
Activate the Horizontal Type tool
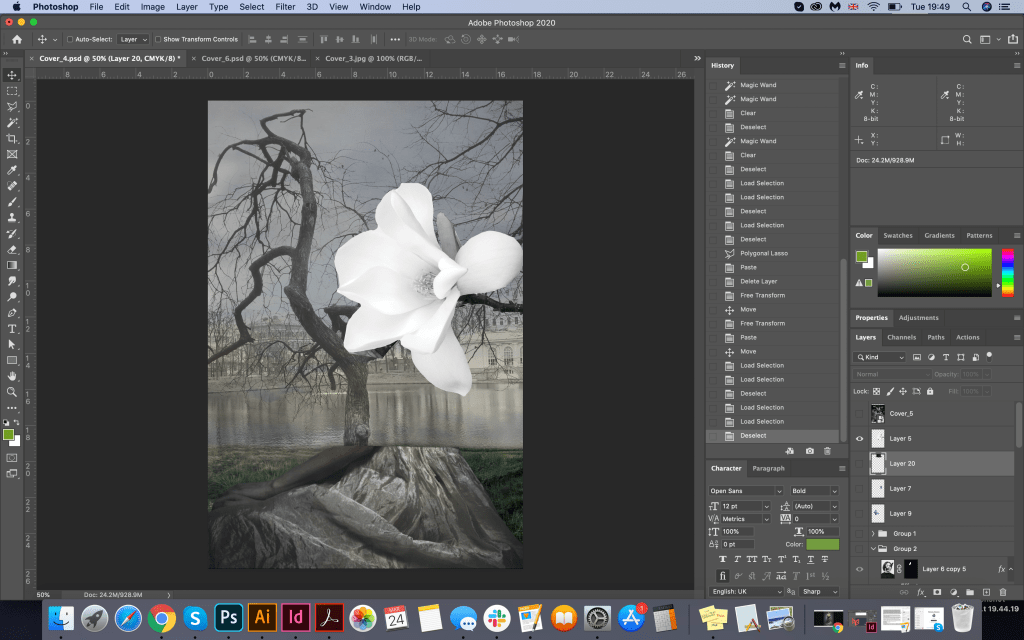click(12, 328)
